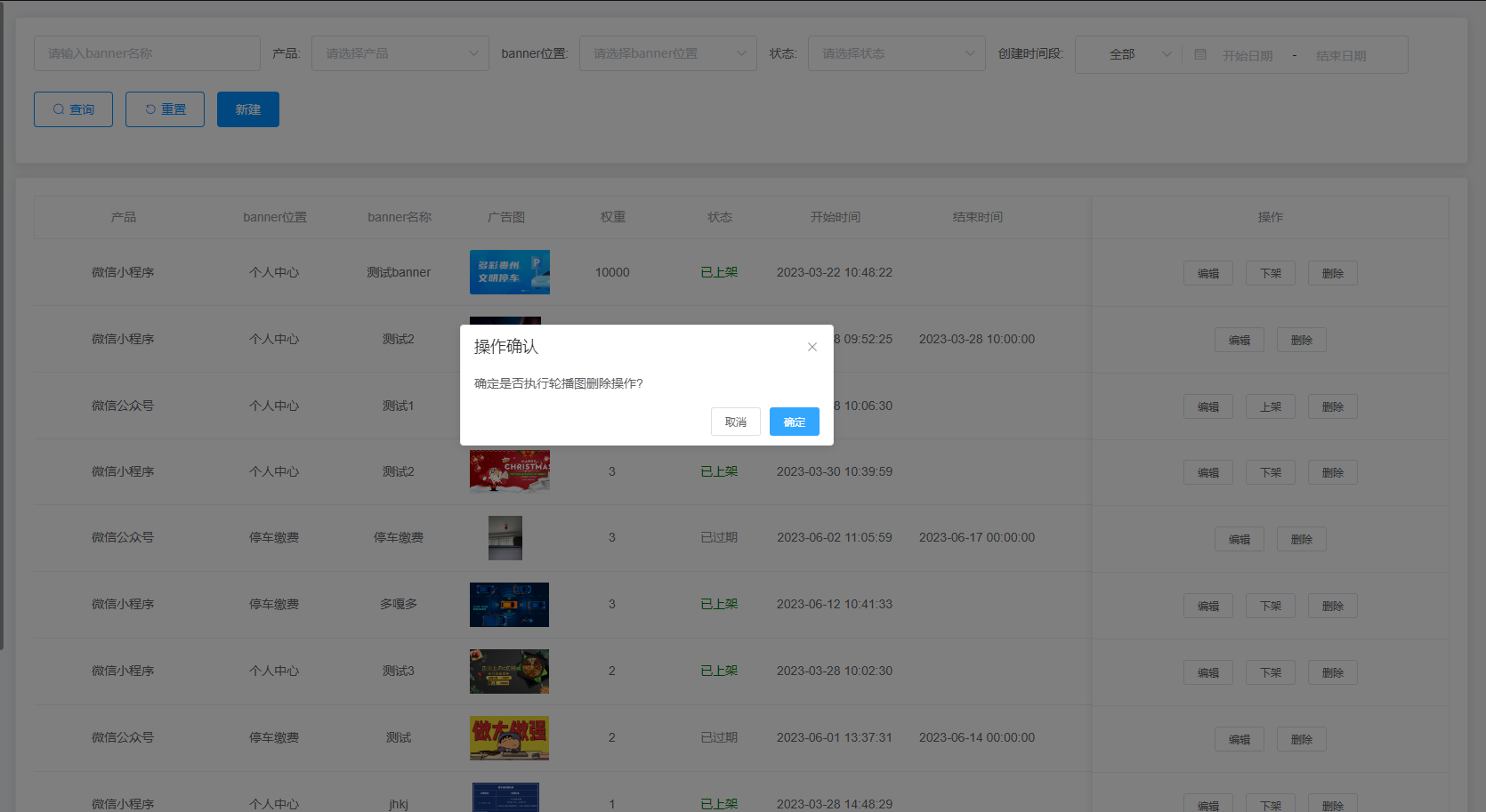
Task: Open the 状态 status dropdown
Action: pos(897,53)
